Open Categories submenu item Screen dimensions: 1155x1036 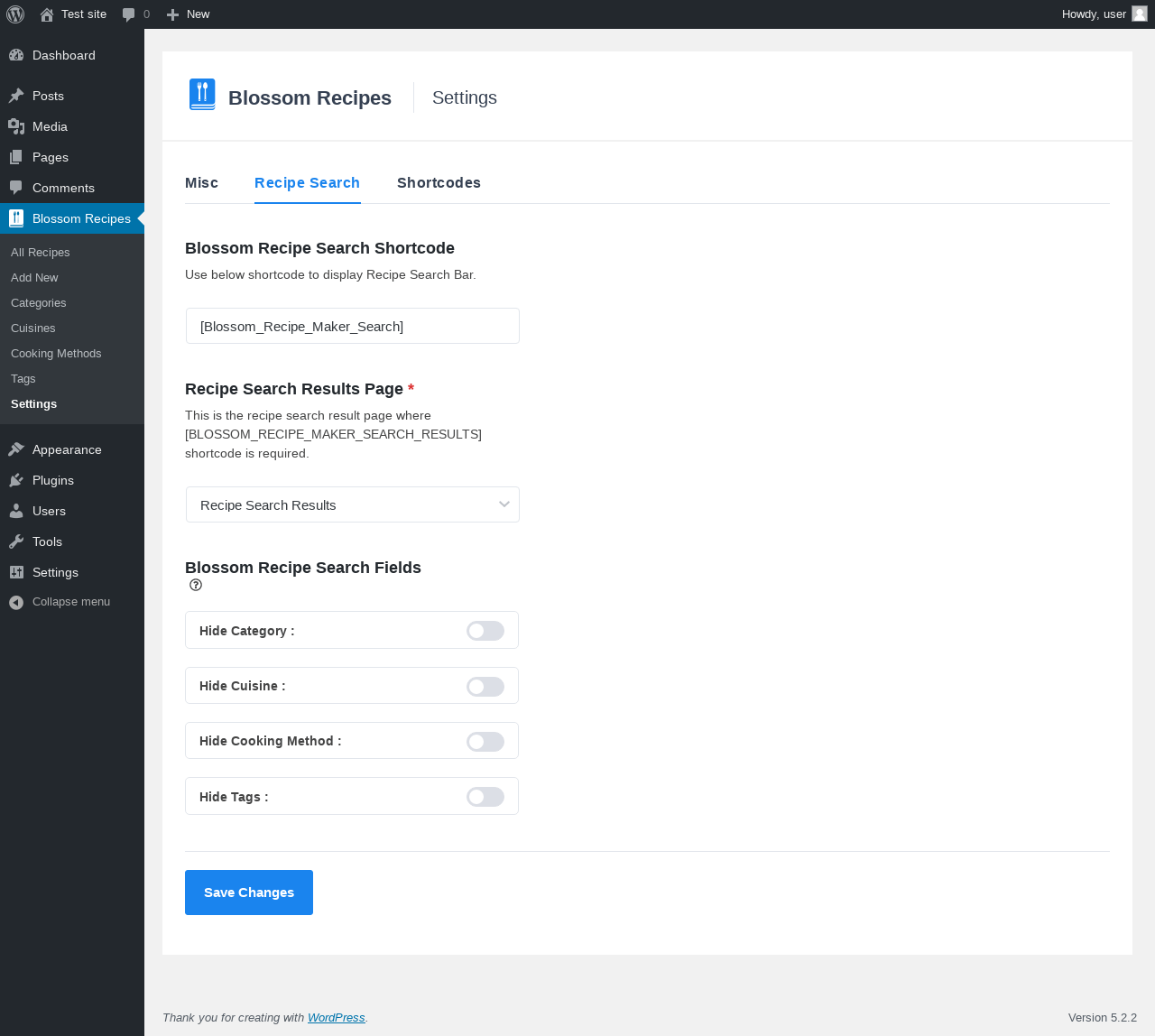(x=38, y=303)
